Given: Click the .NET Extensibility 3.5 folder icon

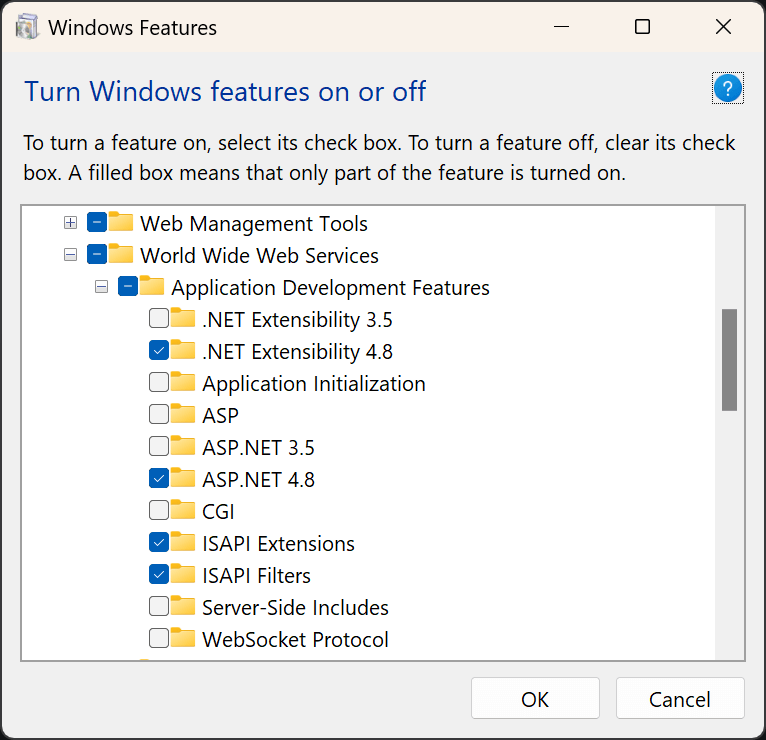Looking at the screenshot, I should pos(183,317).
